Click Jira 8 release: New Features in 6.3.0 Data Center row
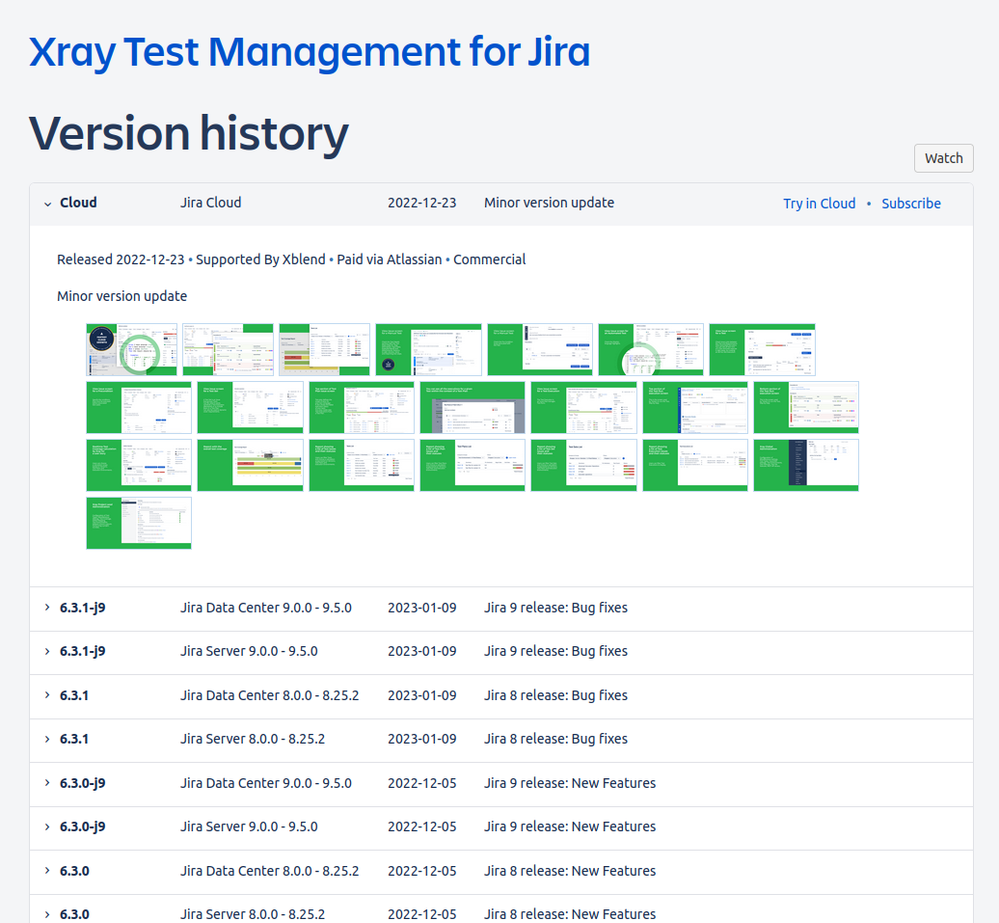Image resolution: width=999 pixels, height=923 pixels. 570,871
